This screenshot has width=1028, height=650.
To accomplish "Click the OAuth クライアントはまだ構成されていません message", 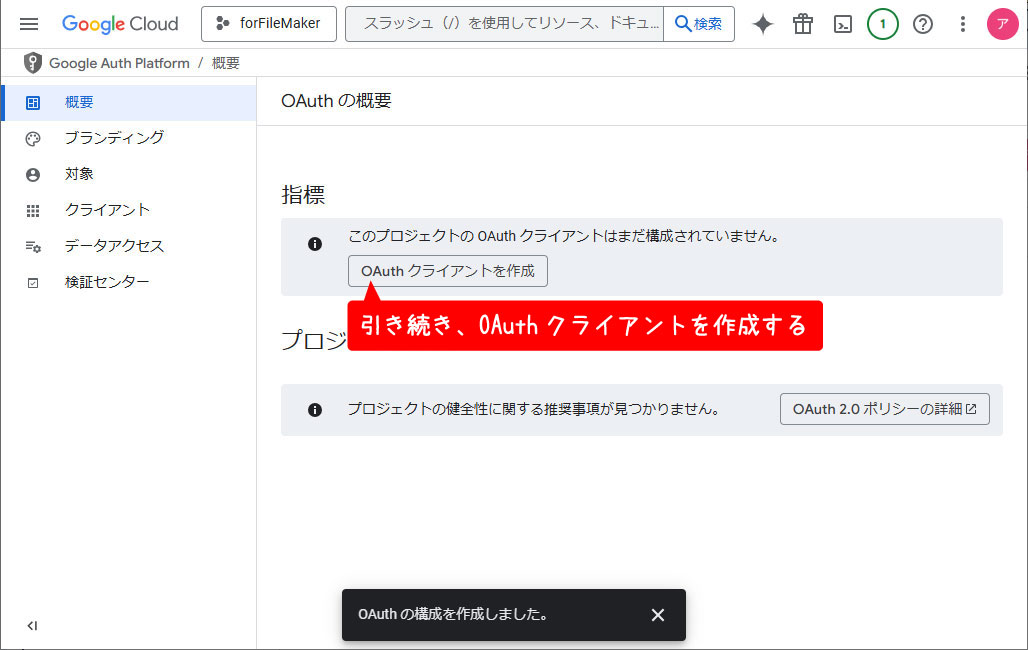I will click(x=564, y=236).
